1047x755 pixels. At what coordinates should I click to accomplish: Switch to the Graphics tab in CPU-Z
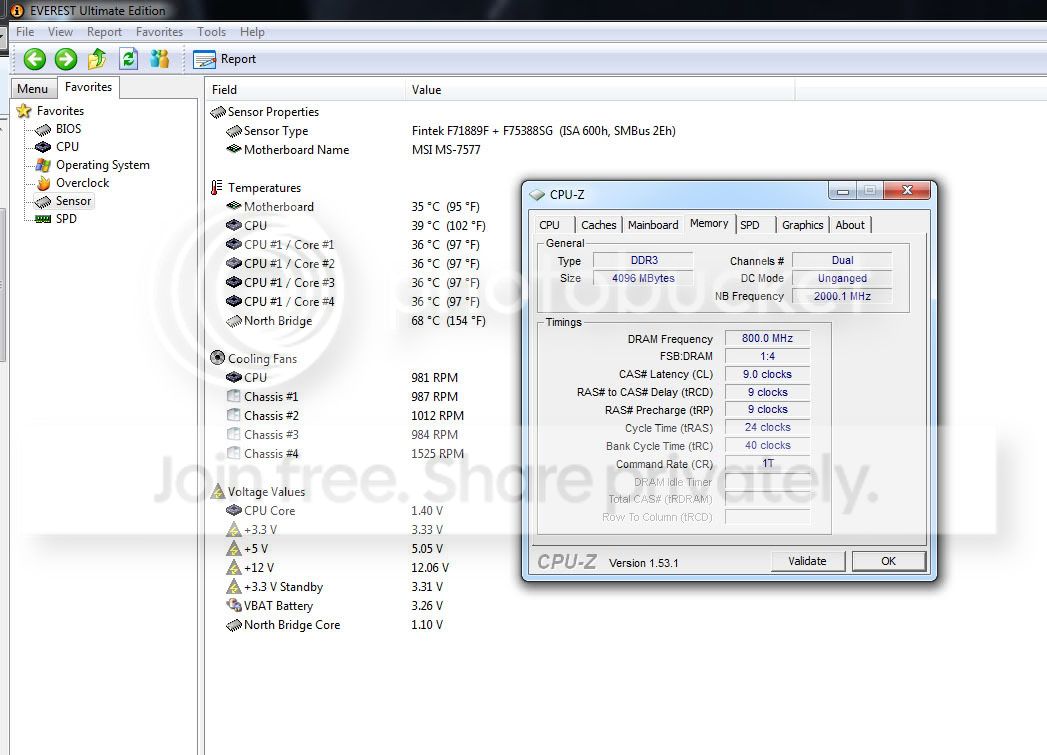[803, 225]
